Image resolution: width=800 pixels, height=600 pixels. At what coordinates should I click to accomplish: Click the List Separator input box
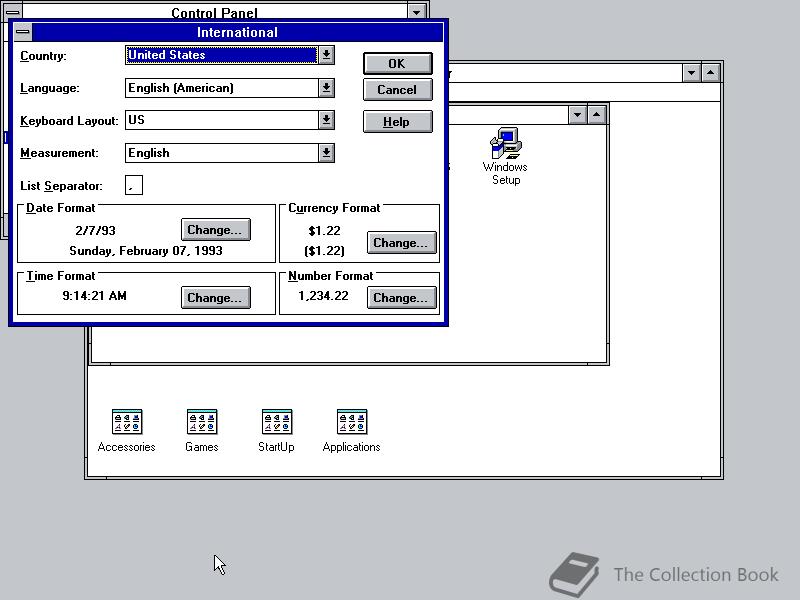tap(134, 185)
